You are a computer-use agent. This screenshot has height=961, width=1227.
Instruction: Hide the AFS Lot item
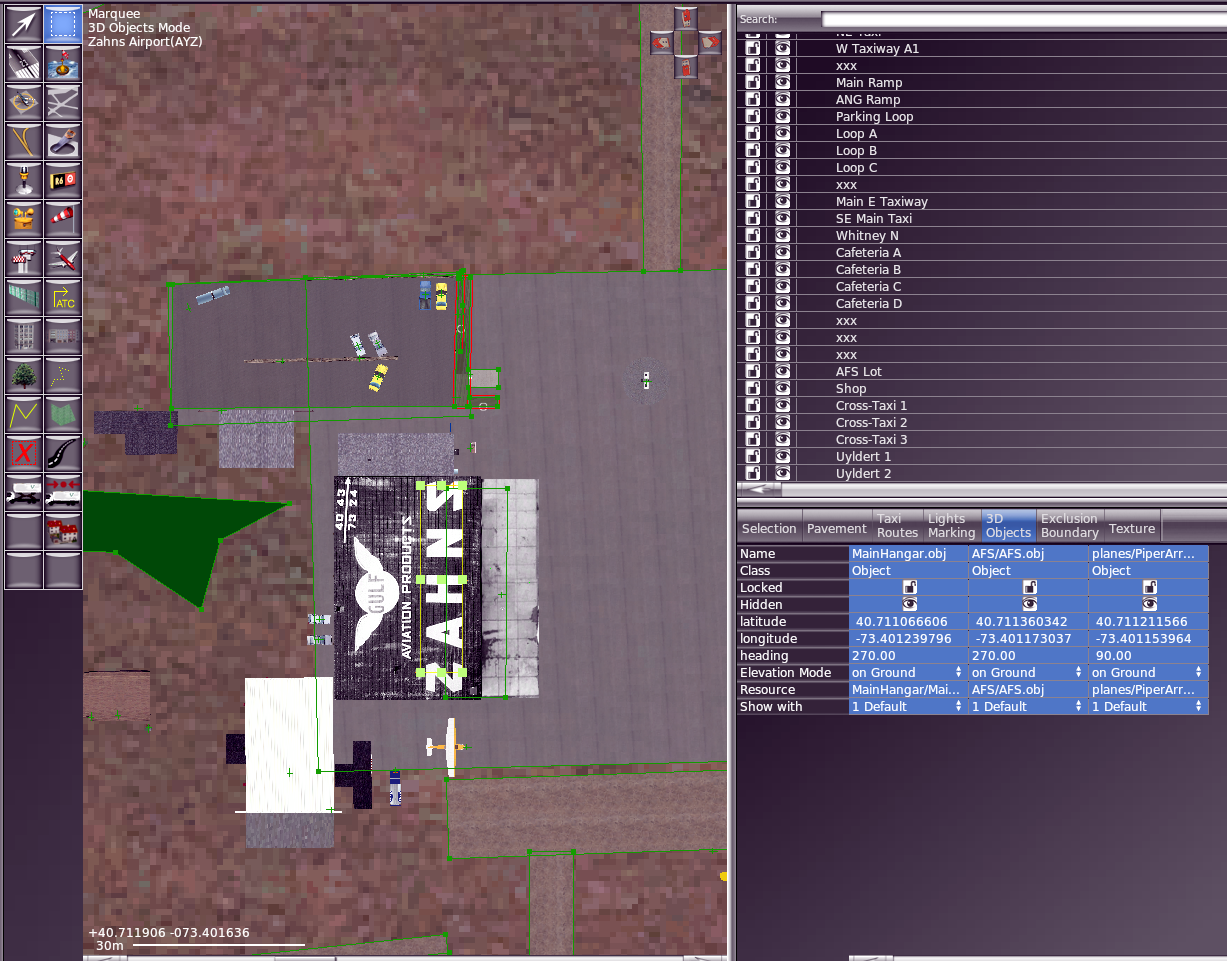click(782, 372)
